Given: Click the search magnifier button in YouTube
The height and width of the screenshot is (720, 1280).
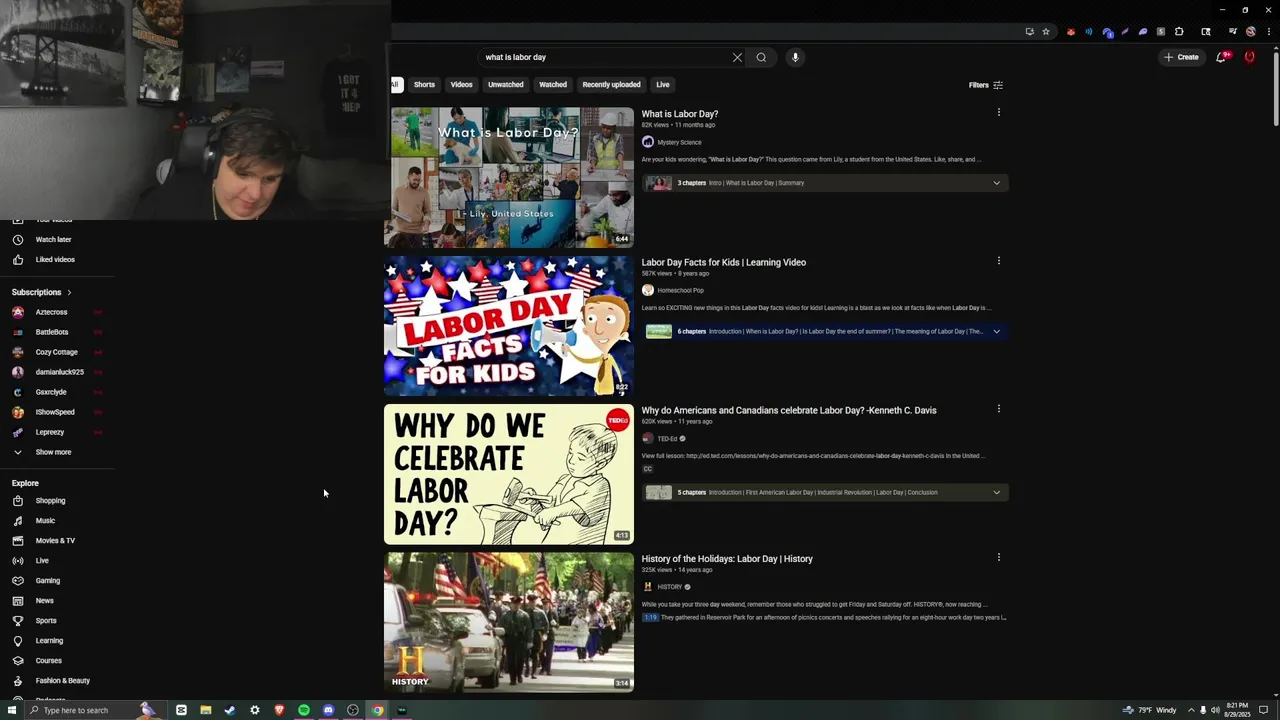Looking at the screenshot, I should (761, 57).
